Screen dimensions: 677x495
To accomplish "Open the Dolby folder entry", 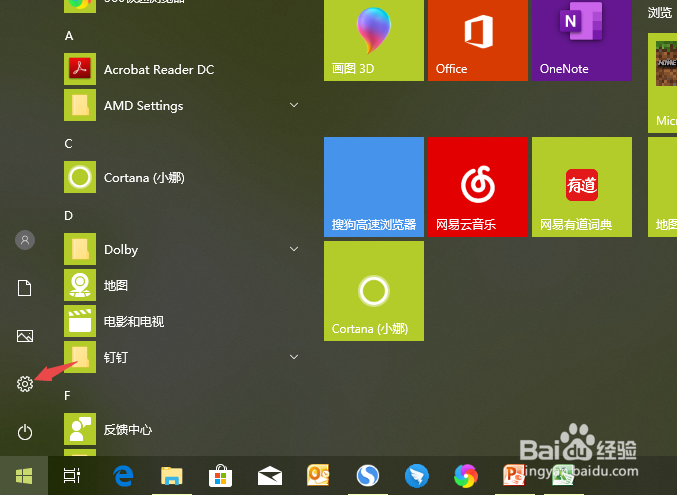I will tap(182, 249).
